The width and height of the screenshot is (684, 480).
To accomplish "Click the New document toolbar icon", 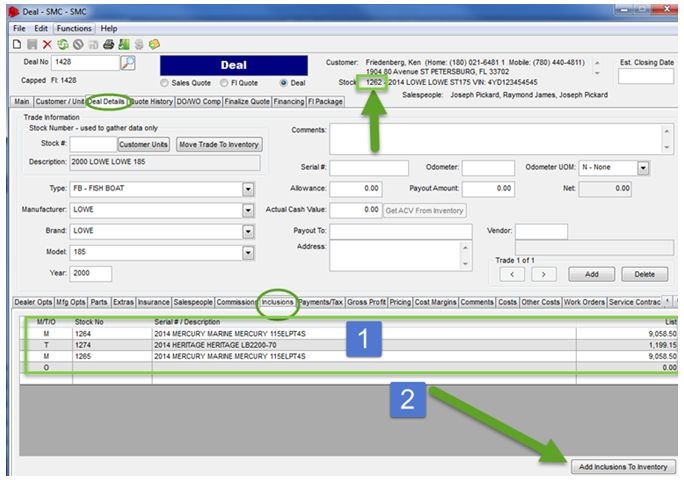I will pos(18,45).
